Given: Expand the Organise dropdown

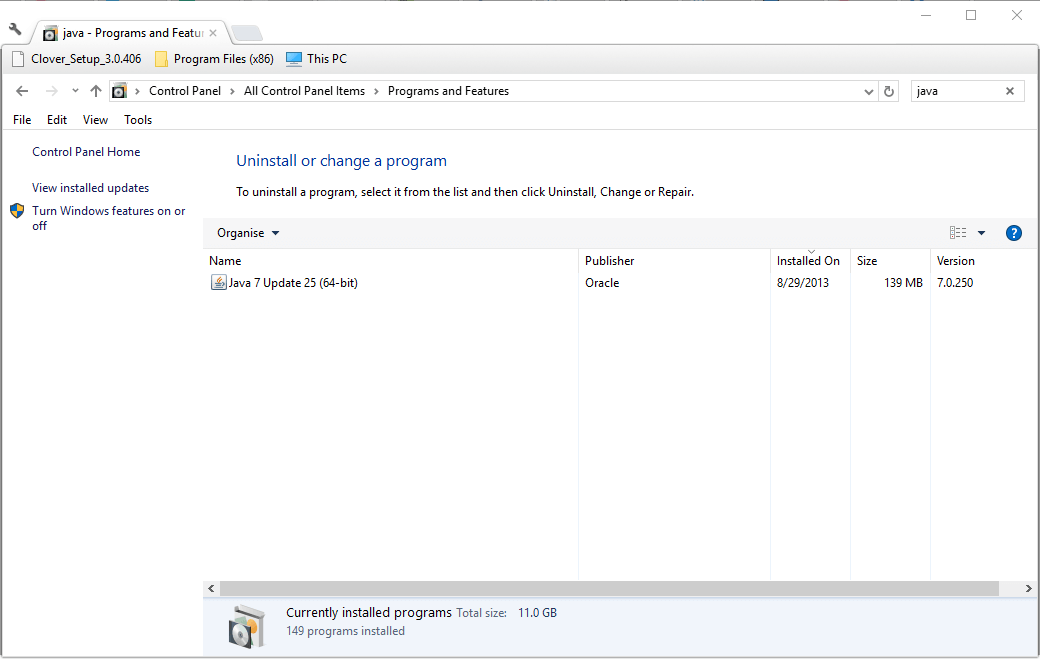Looking at the screenshot, I should pyautogui.click(x=248, y=233).
